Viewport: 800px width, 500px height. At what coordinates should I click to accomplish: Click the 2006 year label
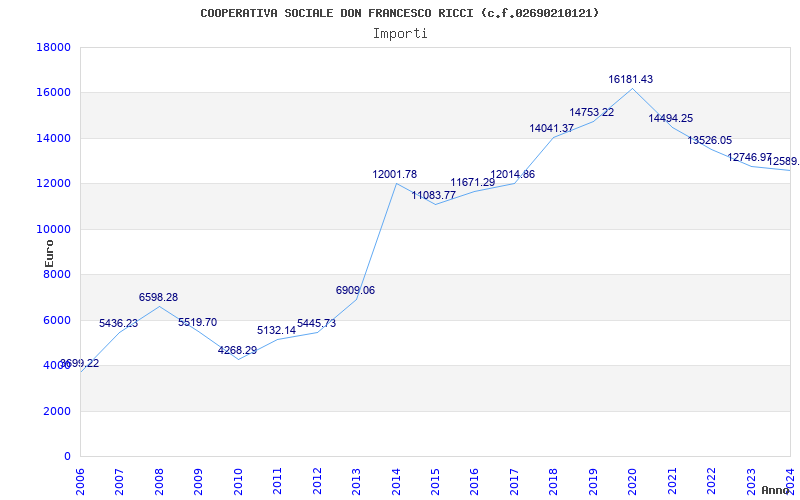pos(80,482)
